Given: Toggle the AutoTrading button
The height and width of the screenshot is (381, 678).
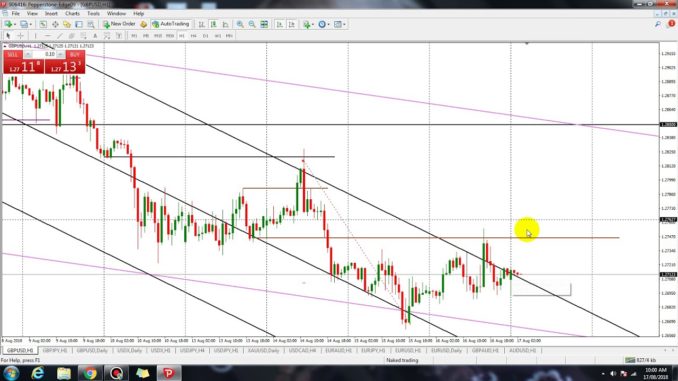Looking at the screenshot, I should [x=171, y=24].
